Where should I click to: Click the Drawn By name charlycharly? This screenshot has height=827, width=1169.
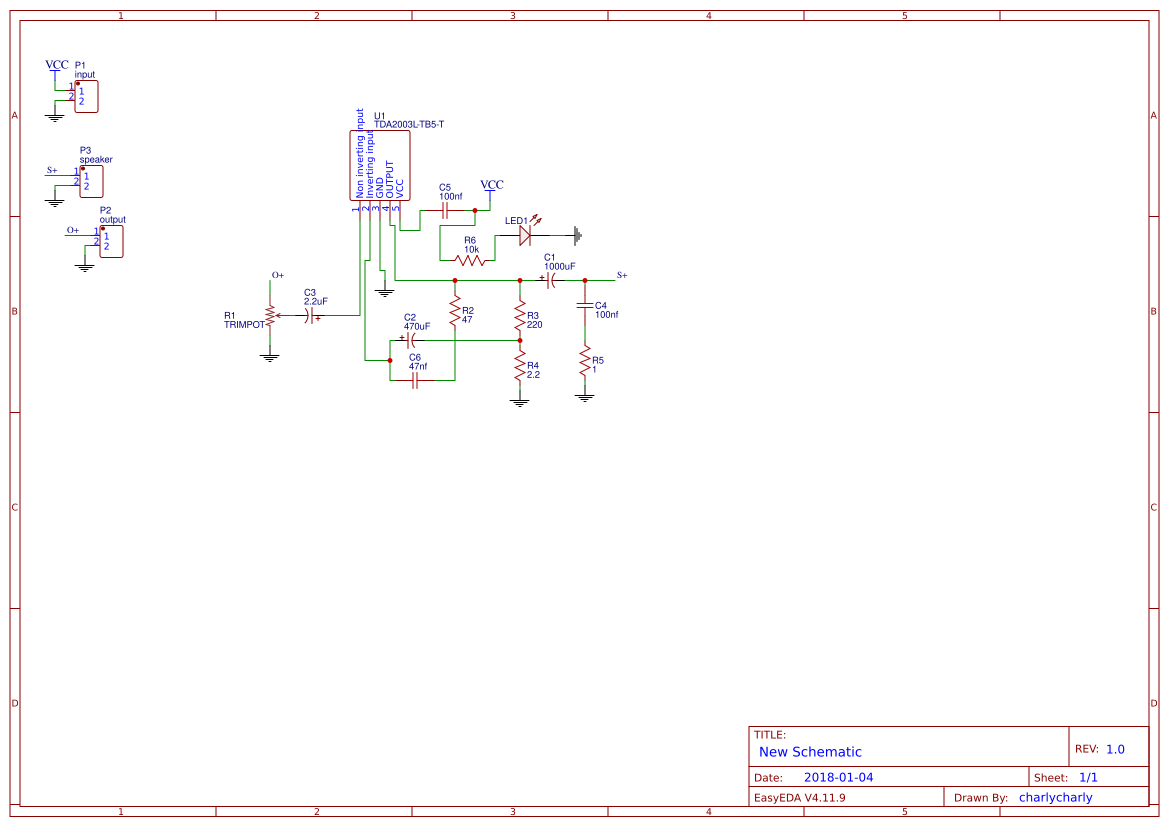click(x=1055, y=797)
